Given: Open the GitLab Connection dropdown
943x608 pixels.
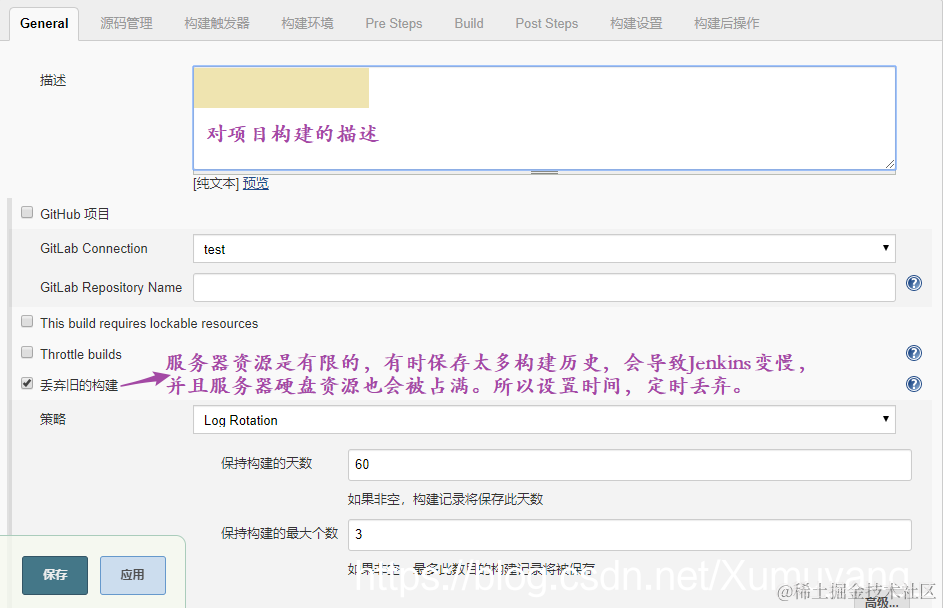Looking at the screenshot, I should coord(544,248).
